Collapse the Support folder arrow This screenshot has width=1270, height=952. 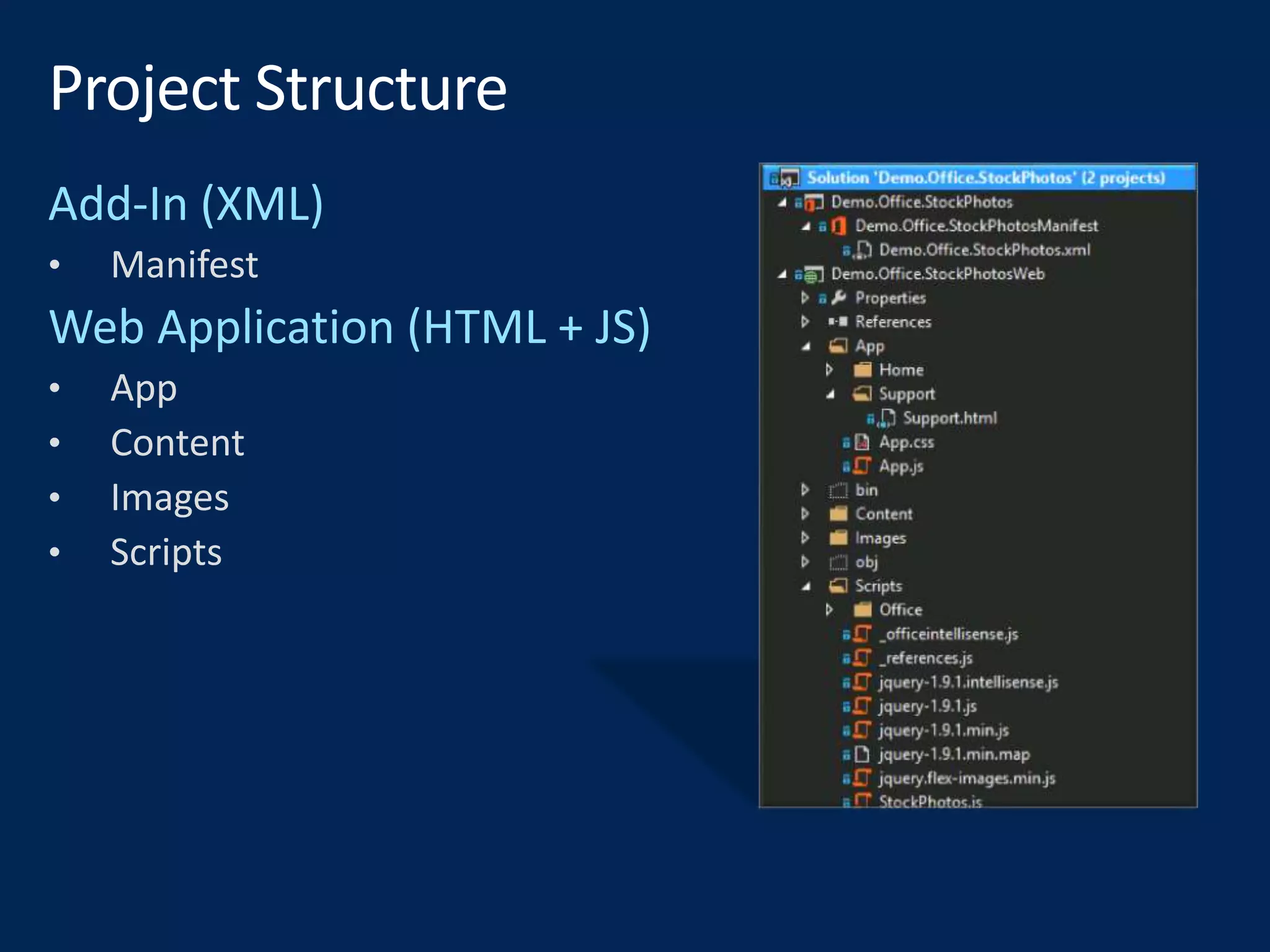point(830,394)
